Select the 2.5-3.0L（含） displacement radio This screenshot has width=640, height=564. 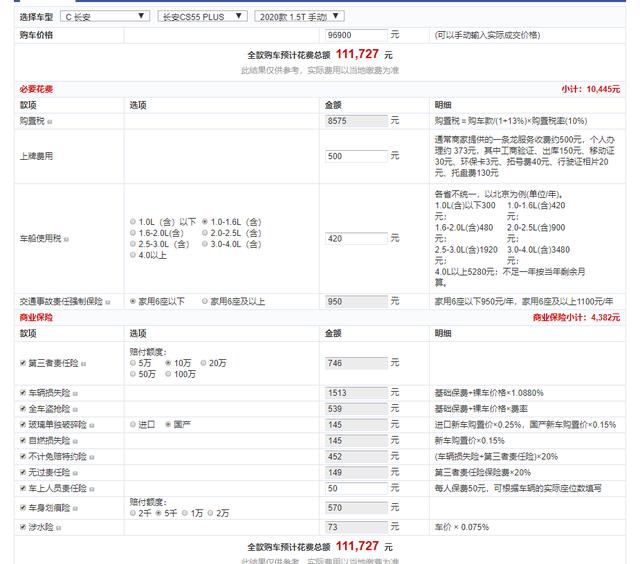(133, 244)
